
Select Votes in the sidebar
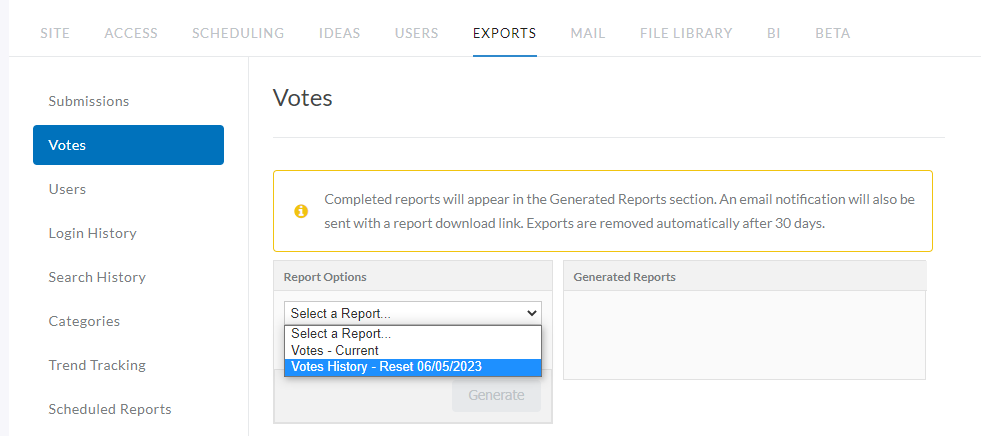point(128,145)
